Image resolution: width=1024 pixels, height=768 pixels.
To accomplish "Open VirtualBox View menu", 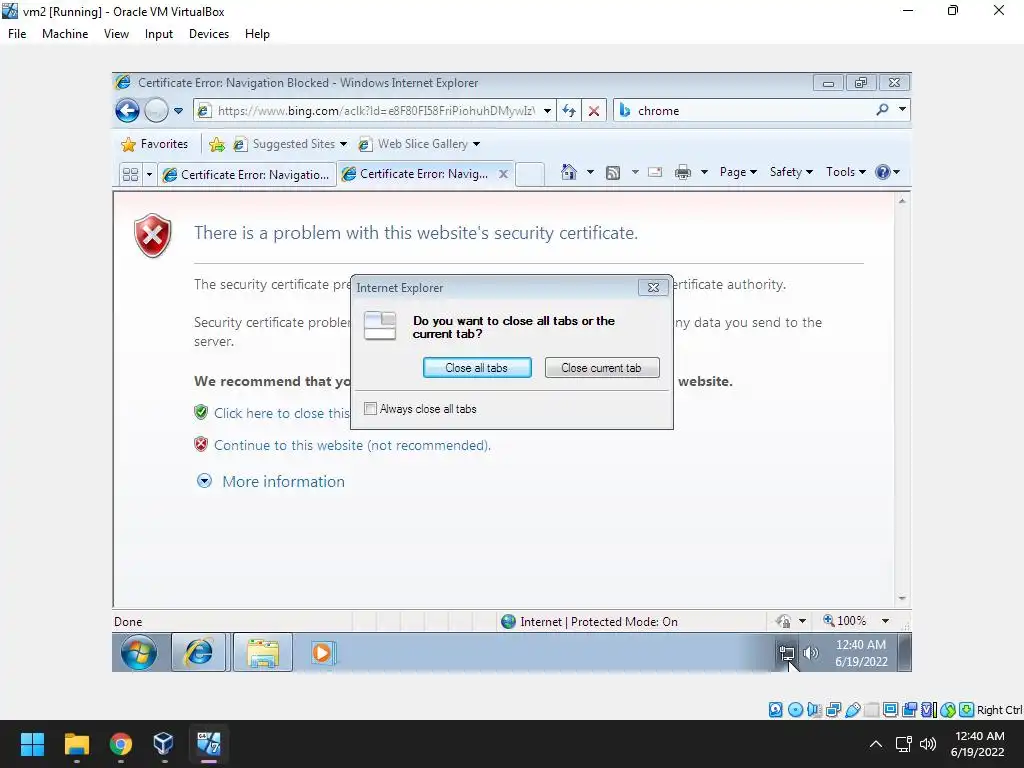I will [116, 34].
